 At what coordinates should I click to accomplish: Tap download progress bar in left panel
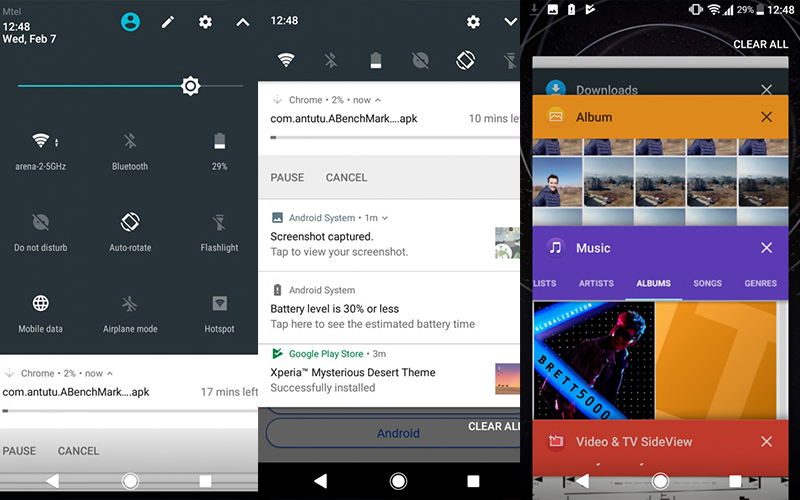130,411
